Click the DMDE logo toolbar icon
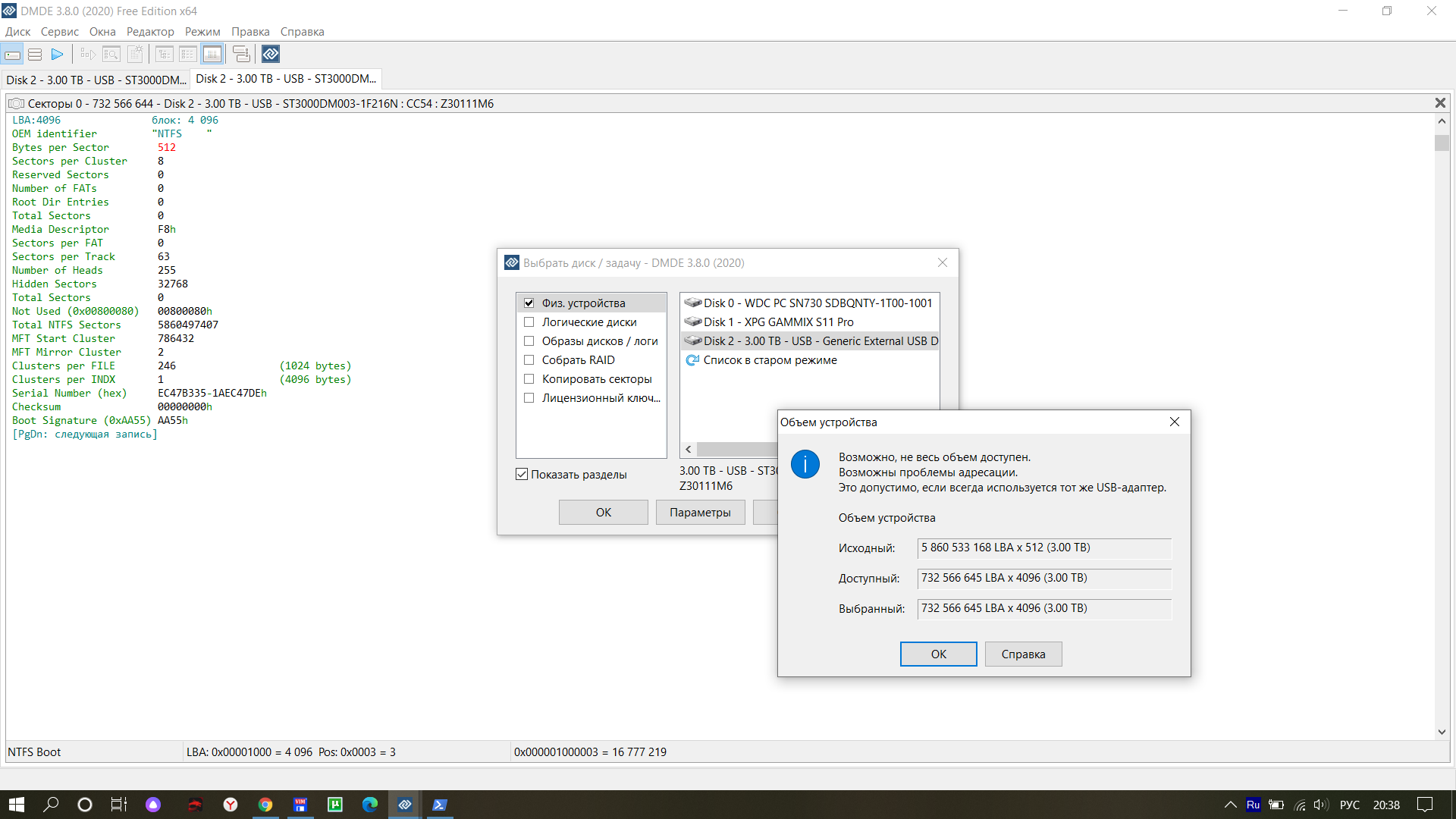This screenshot has width=1456, height=819. pos(271,54)
